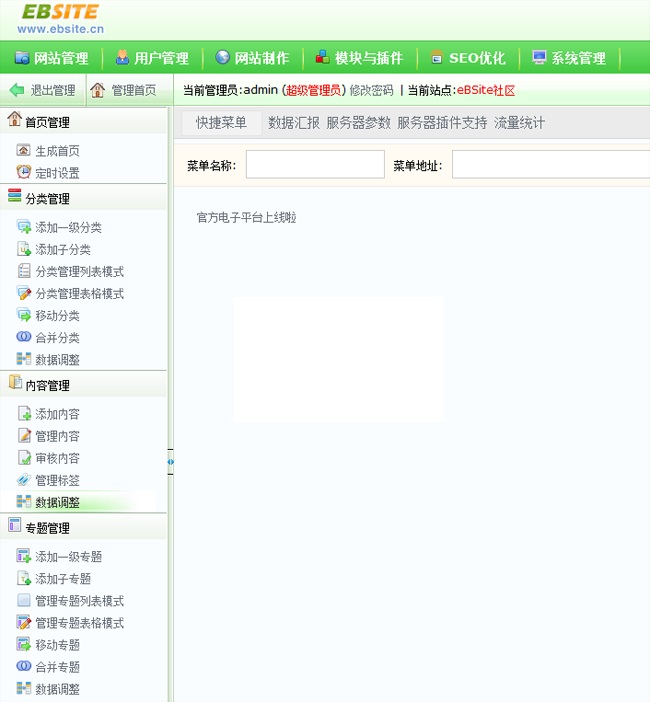This screenshot has height=702, width=650.
Task: Click the 数据调整 icon under 分类管理
Action: 23,359
